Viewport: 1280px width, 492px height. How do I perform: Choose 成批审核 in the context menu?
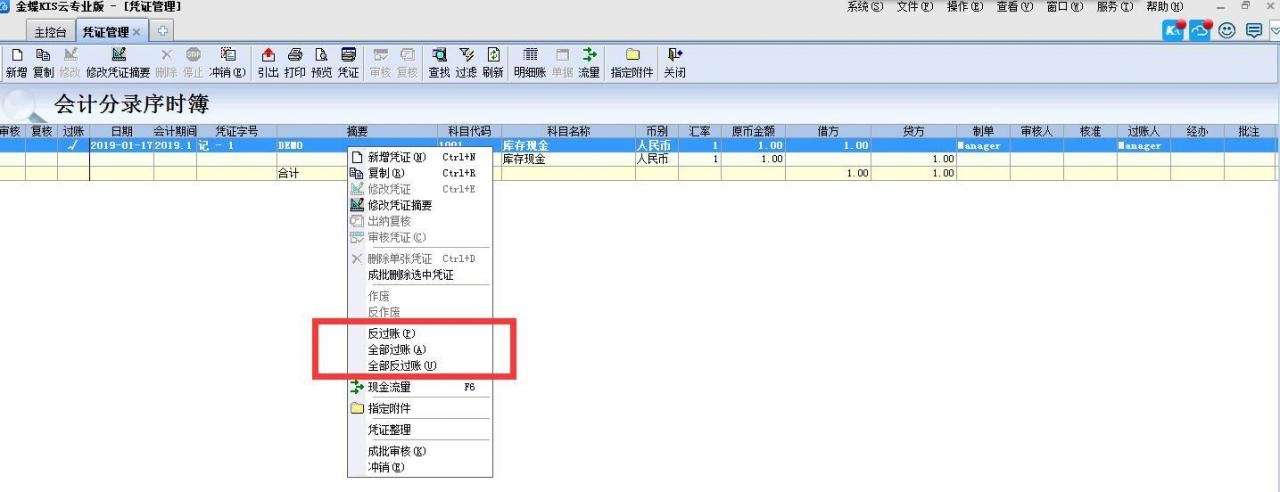coord(419,451)
